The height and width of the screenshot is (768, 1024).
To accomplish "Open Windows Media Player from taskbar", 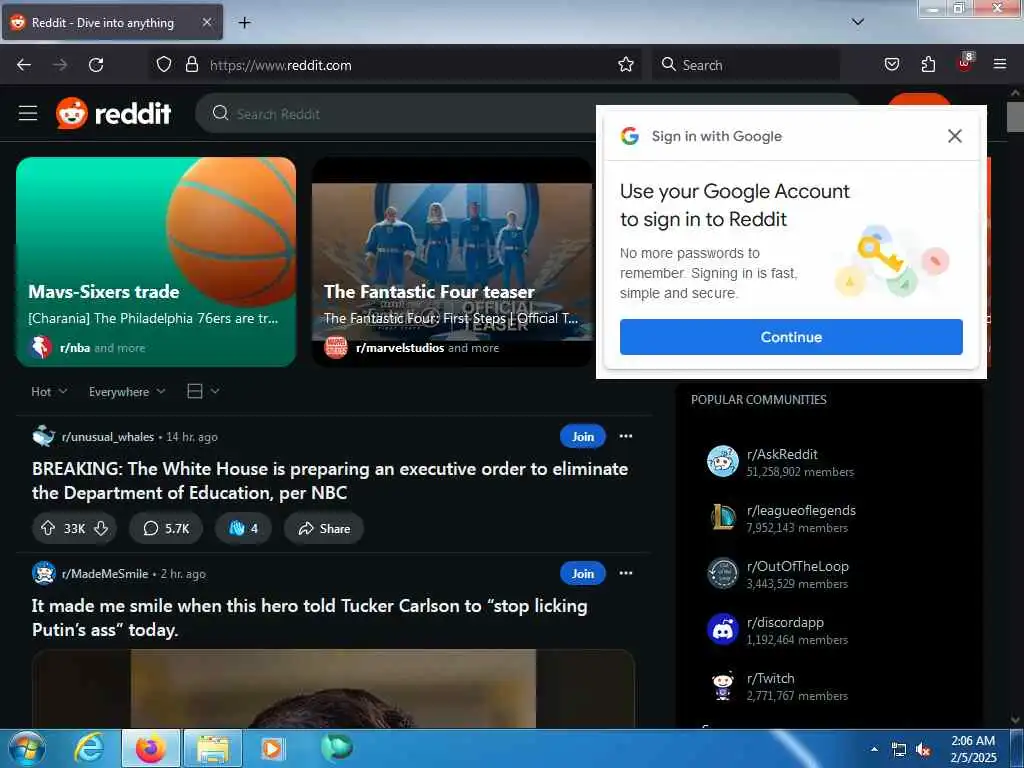I will click(x=272, y=749).
